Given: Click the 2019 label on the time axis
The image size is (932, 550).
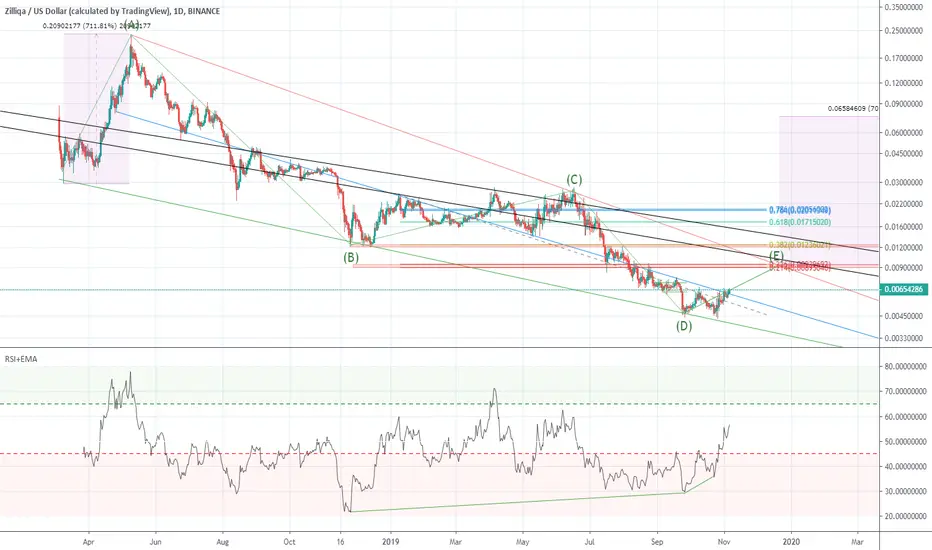Looking at the screenshot, I should (391, 542).
